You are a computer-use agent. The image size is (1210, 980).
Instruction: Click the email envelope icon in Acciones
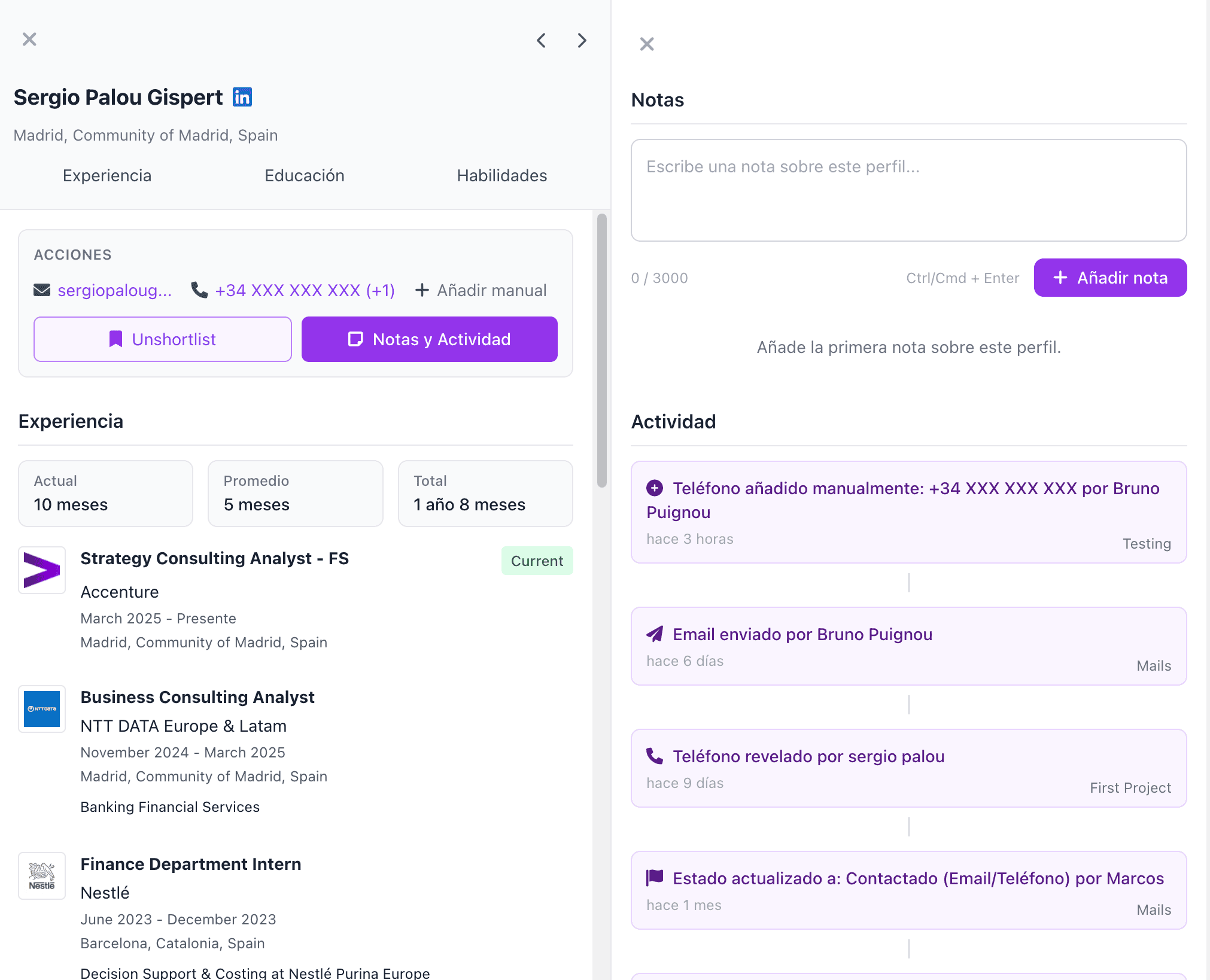(41, 290)
